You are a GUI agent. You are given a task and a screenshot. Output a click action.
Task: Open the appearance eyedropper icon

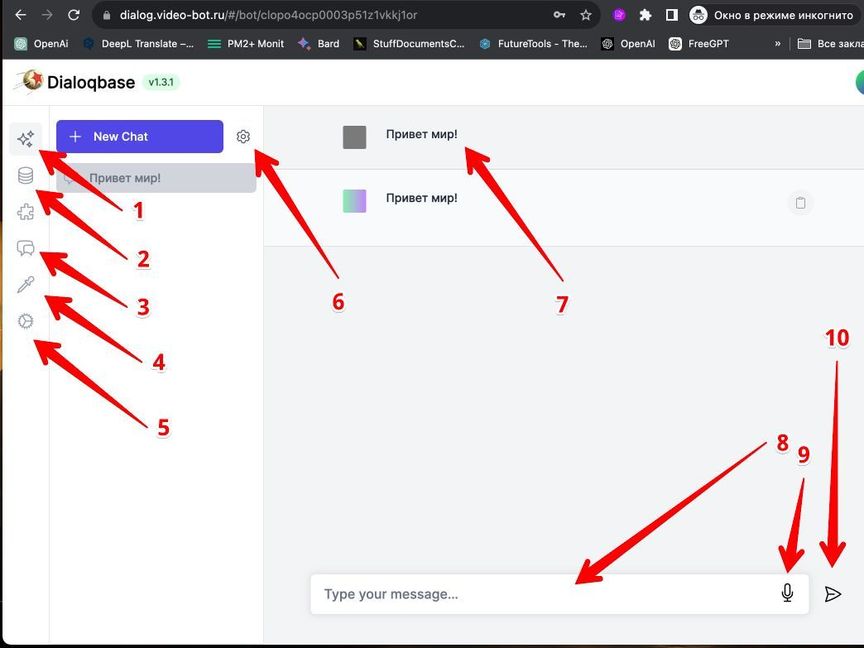pos(25,285)
